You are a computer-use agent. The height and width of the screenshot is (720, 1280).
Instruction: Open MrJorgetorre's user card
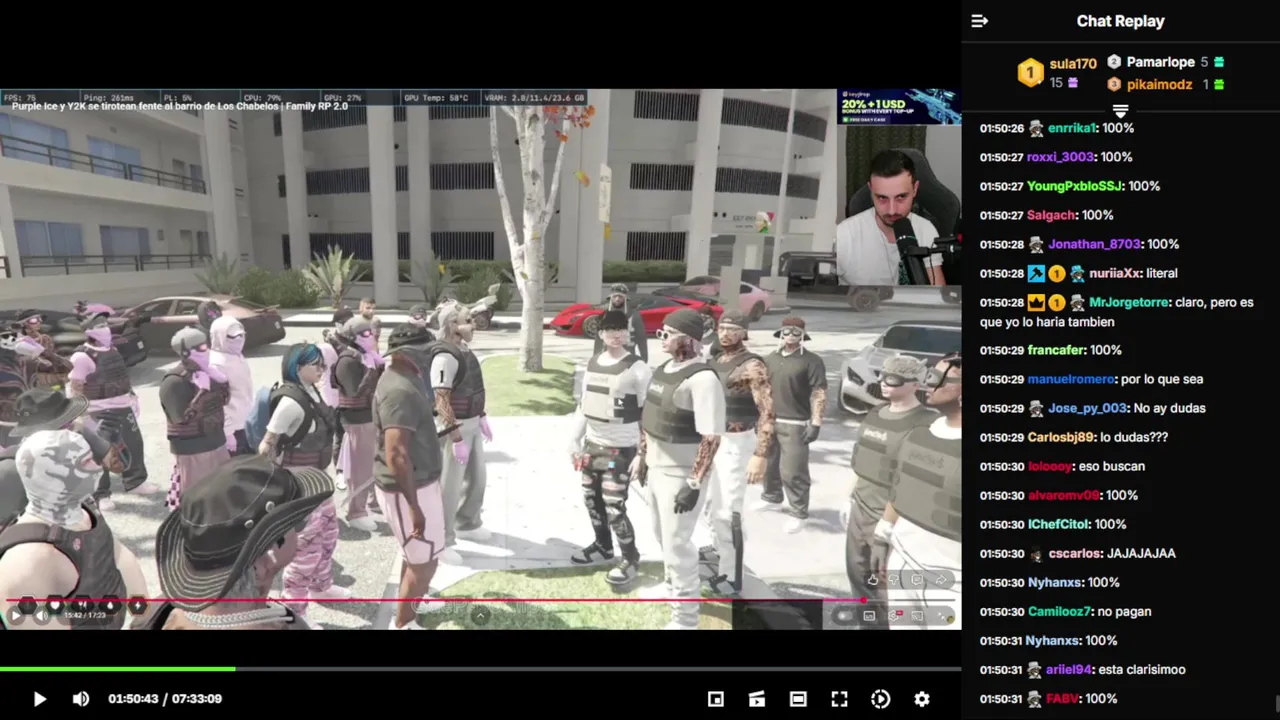coord(1129,302)
